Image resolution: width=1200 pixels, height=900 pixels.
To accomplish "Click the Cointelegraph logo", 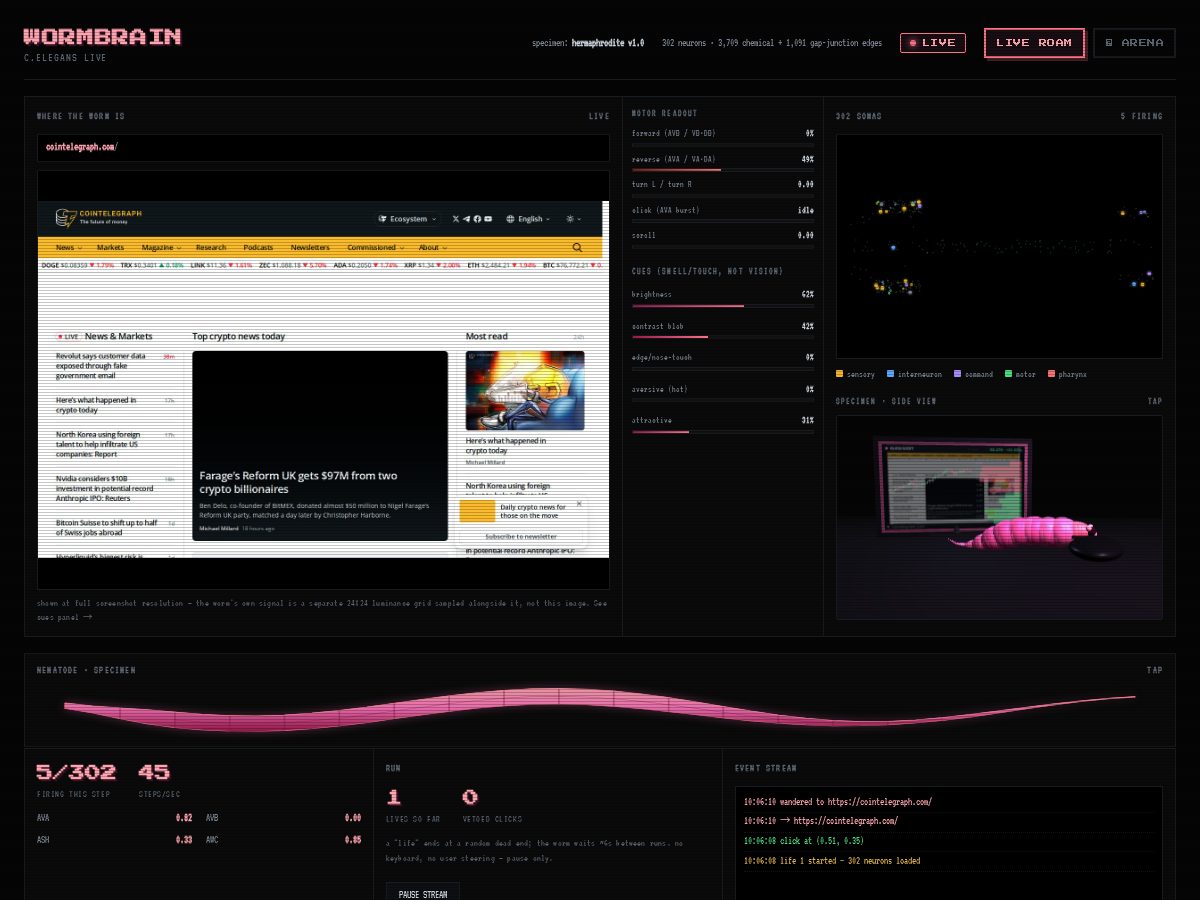I will point(99,217).
